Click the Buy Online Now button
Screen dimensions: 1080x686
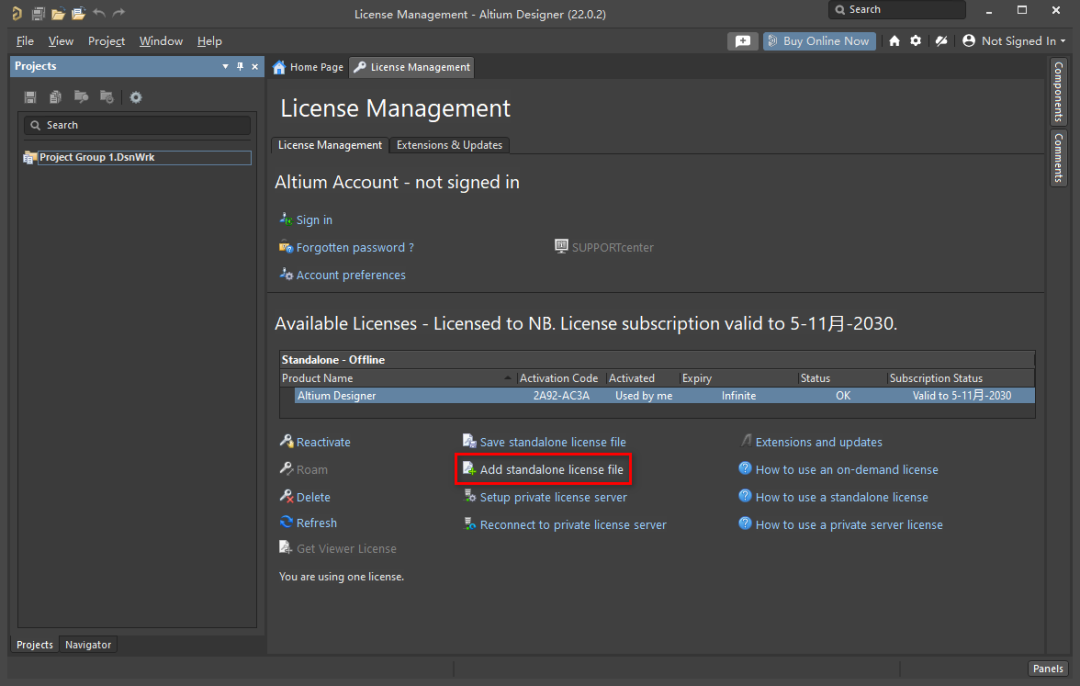coord(819,41)
